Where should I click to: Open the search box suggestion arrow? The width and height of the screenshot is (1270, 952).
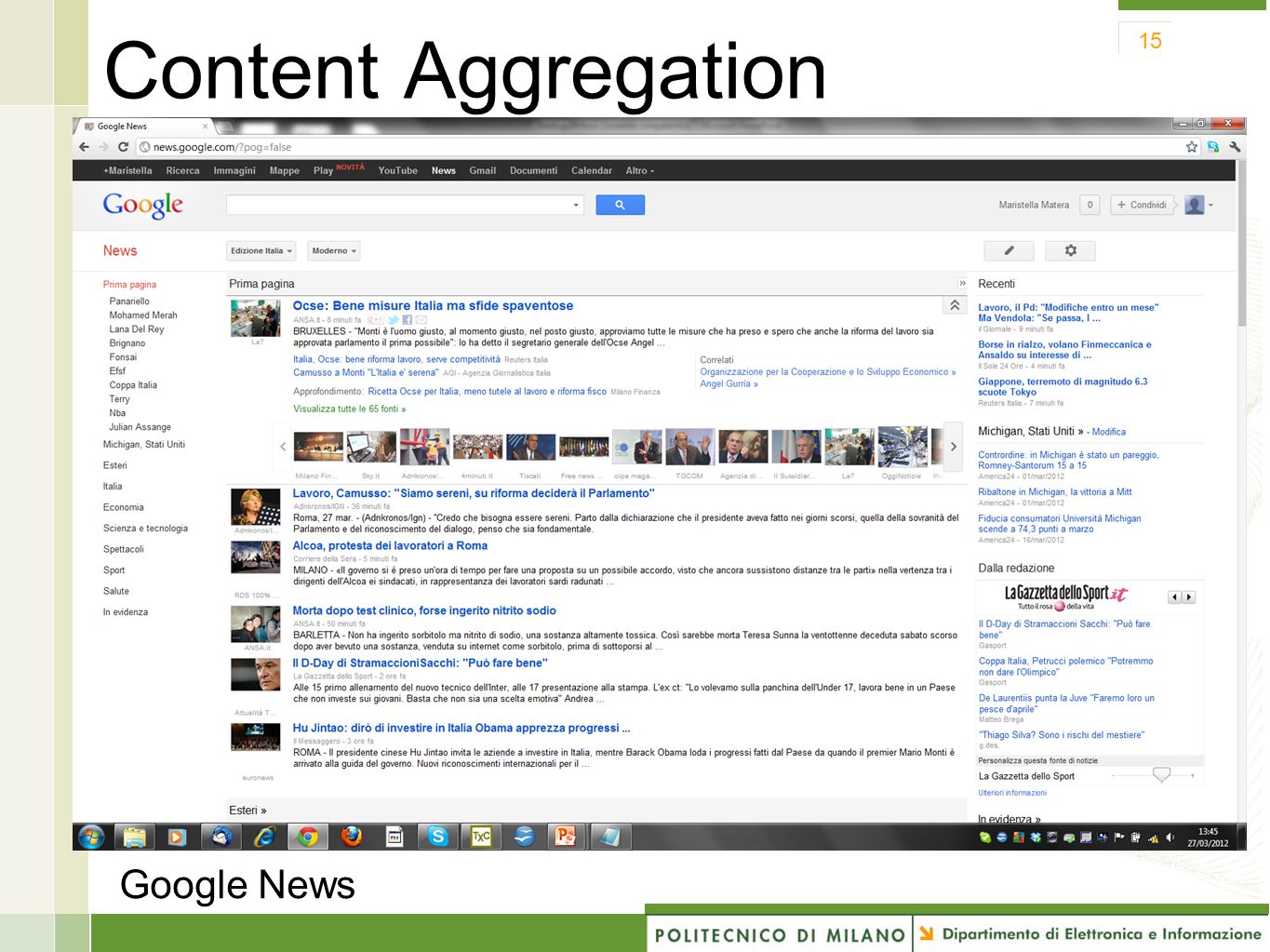pos(576,205)
